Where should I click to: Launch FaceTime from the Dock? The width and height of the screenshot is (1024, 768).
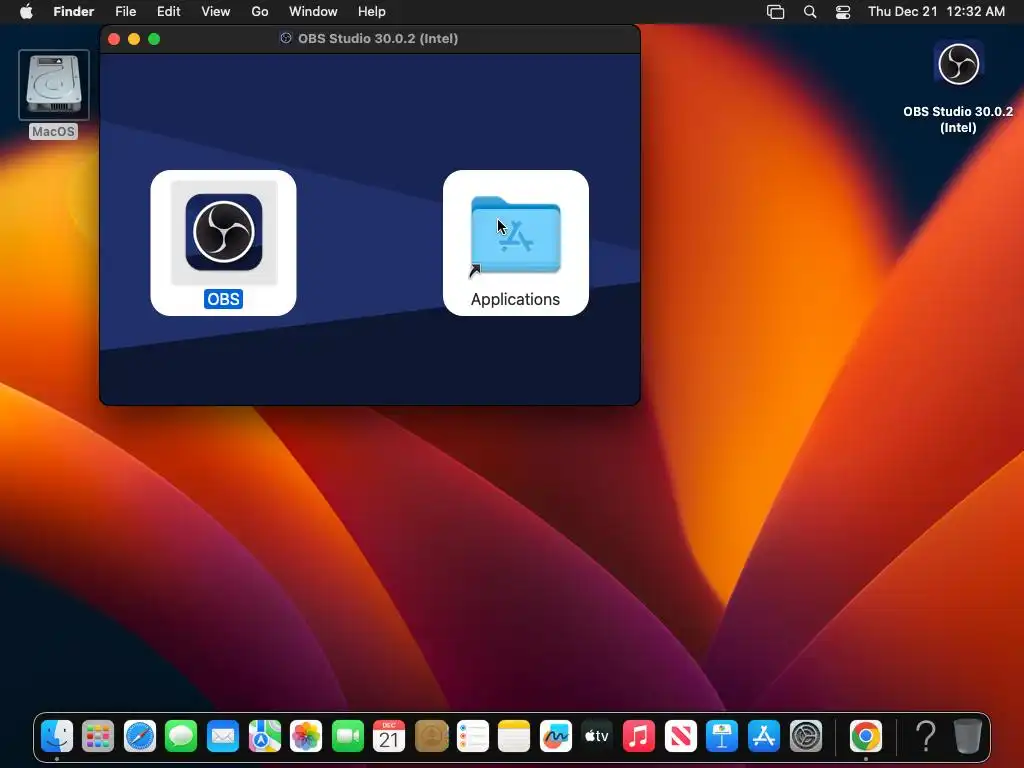pos(347,736)
